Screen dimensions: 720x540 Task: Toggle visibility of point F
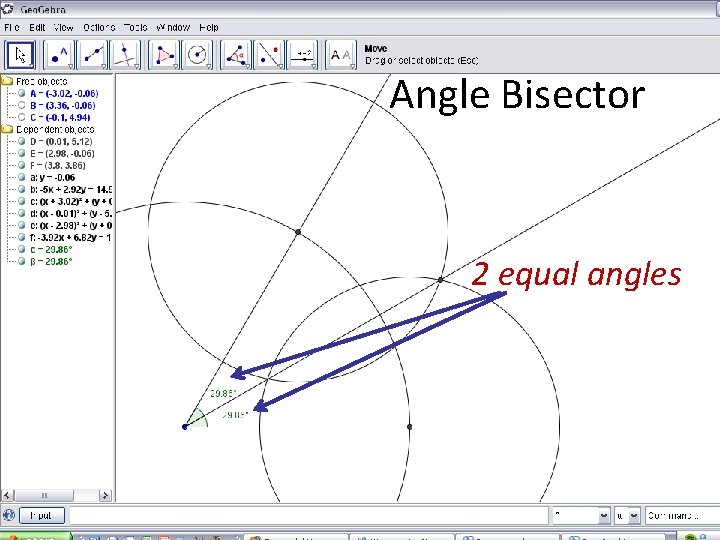pos(21,165)
